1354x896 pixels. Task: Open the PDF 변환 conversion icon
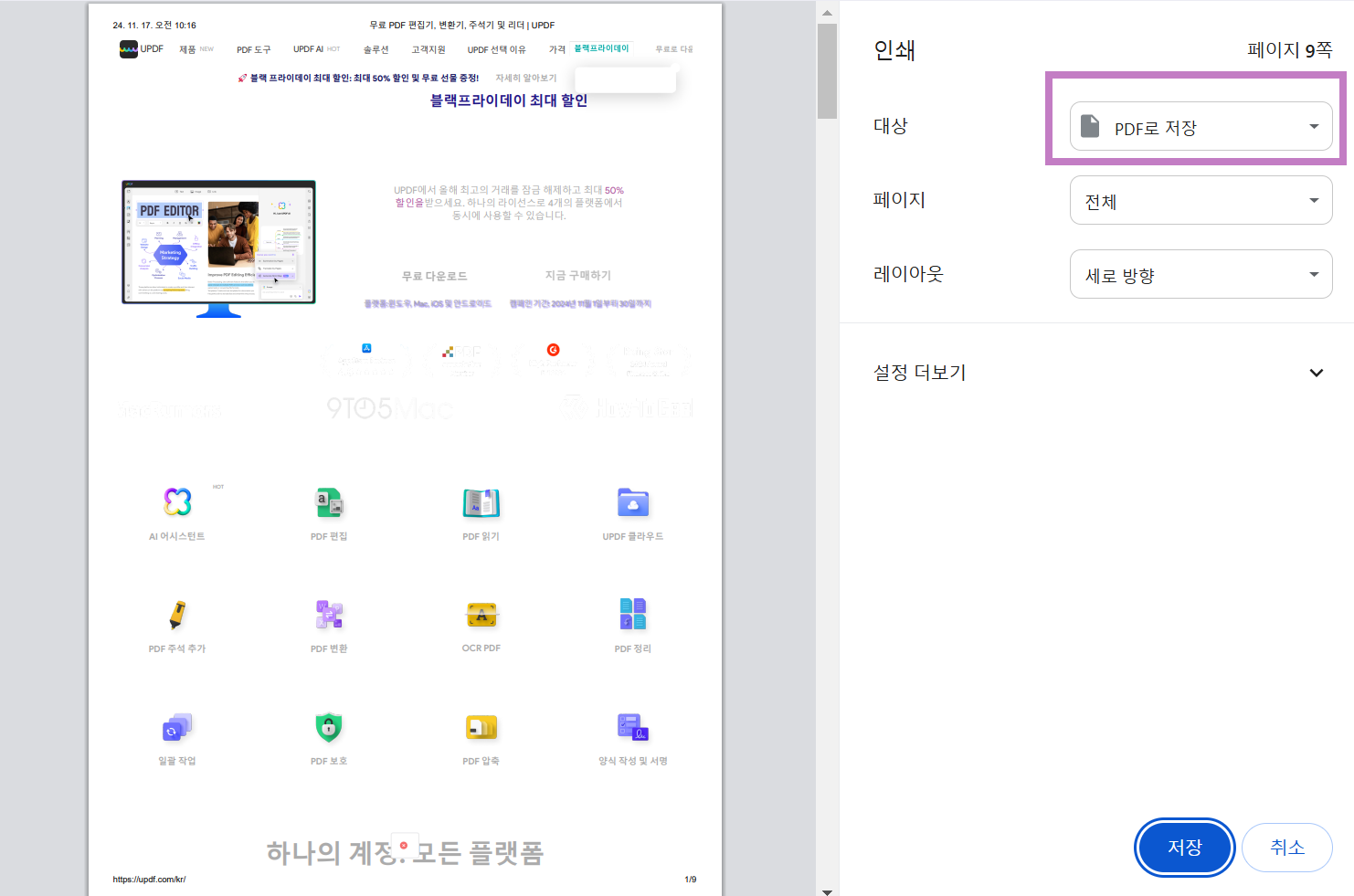pos(329,615)
